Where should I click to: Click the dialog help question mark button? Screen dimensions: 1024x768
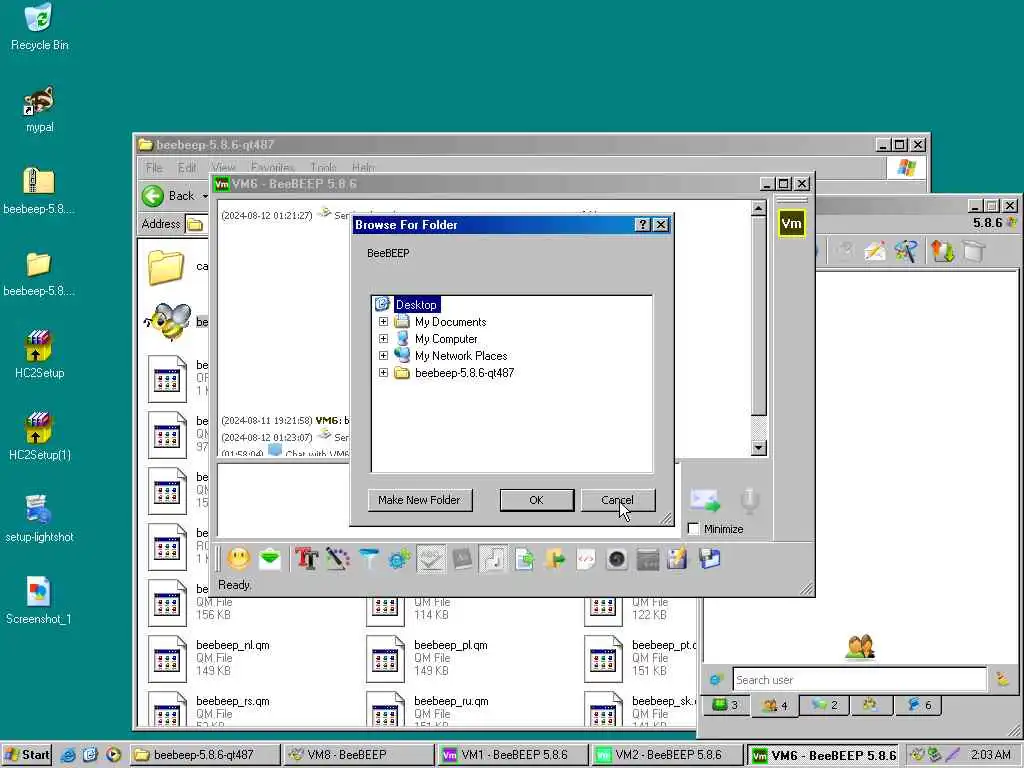[643, 225]
